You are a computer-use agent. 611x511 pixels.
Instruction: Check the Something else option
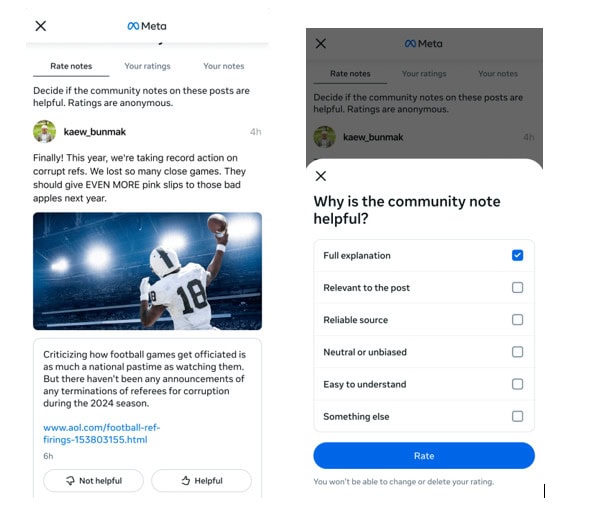click(517, 416)
